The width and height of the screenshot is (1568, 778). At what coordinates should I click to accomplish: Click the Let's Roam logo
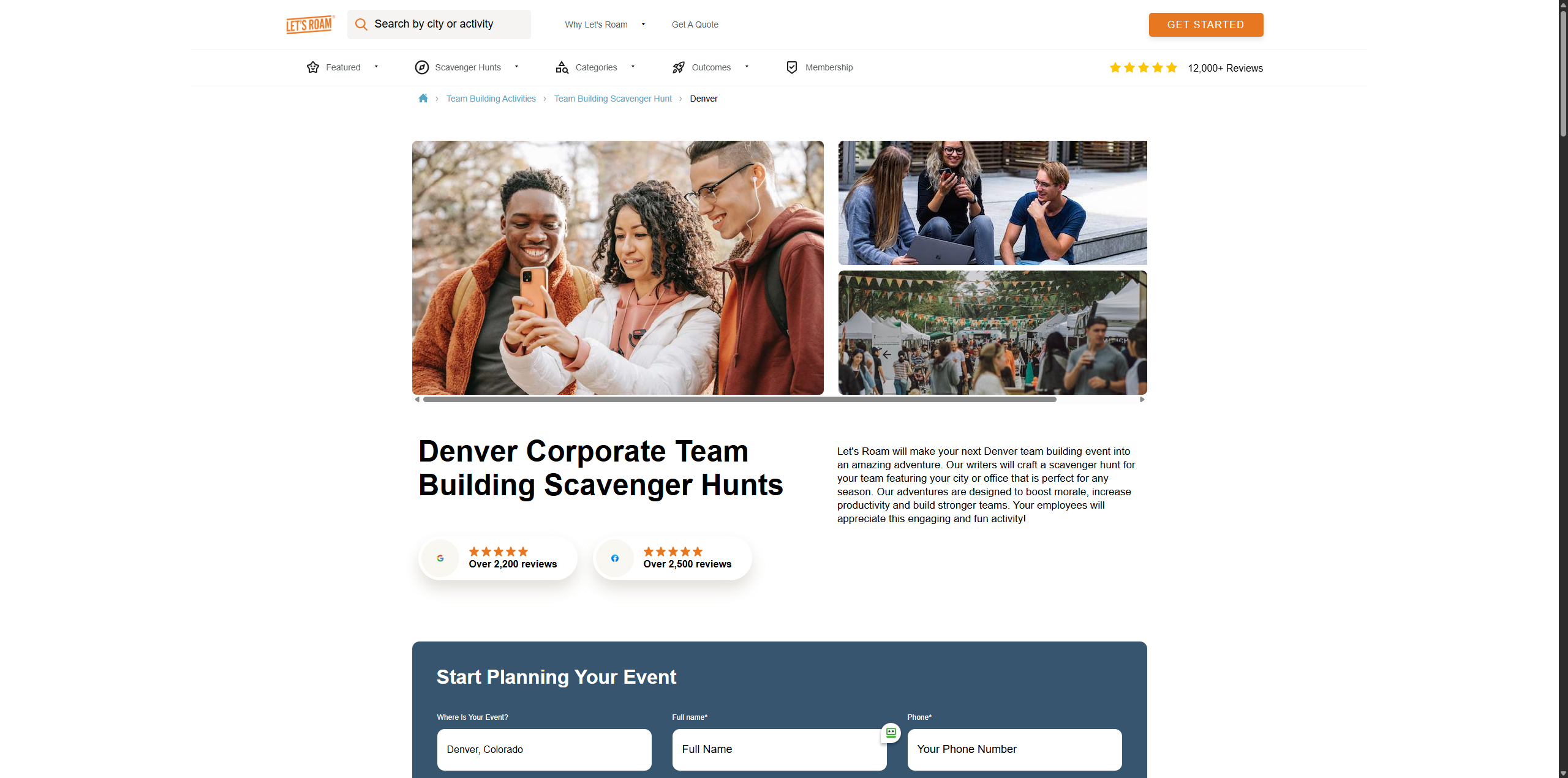tap(310, 24)
